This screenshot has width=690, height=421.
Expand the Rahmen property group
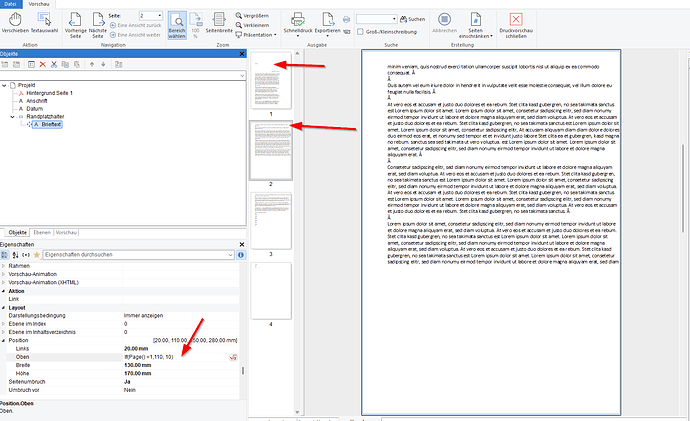coord(4,266)
